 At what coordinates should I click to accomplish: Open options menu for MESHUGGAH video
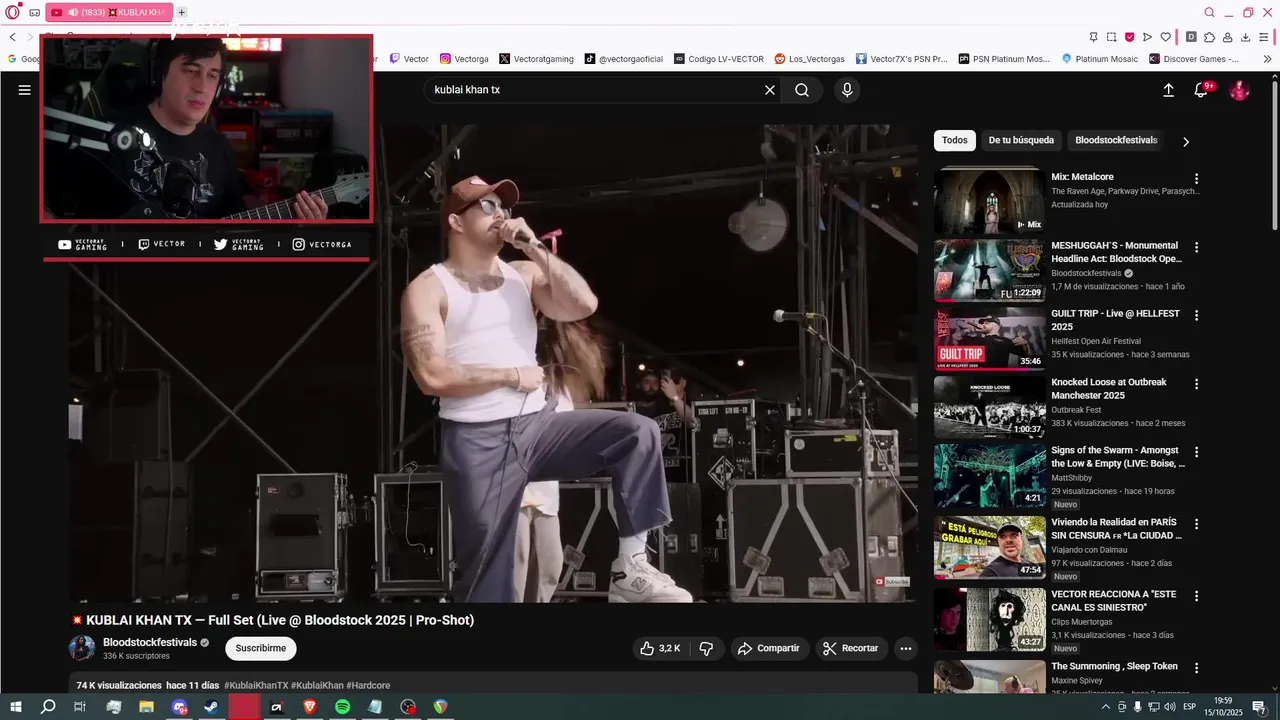tap(1196, 247)
